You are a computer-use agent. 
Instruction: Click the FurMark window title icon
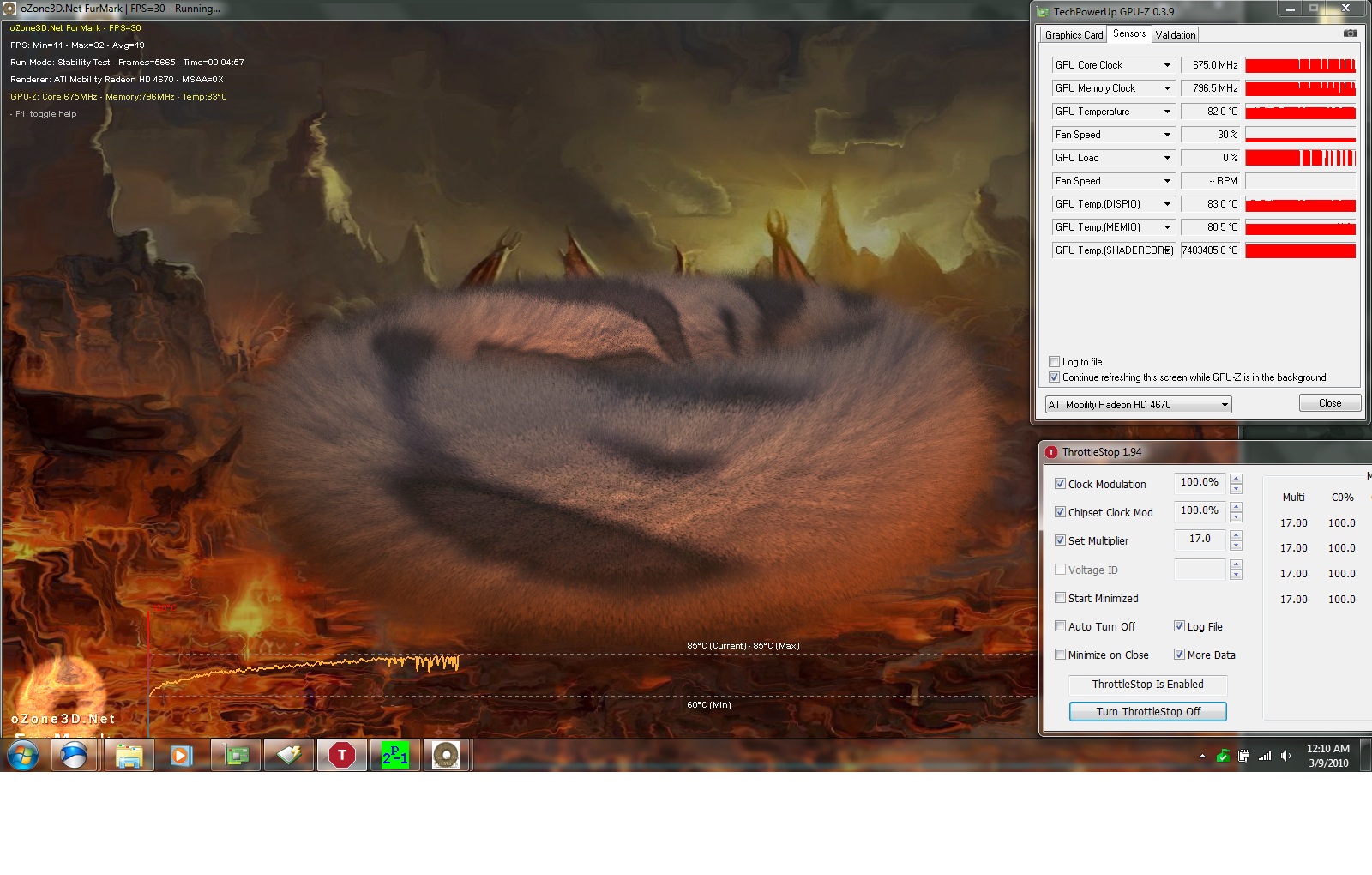click(9, 9)
